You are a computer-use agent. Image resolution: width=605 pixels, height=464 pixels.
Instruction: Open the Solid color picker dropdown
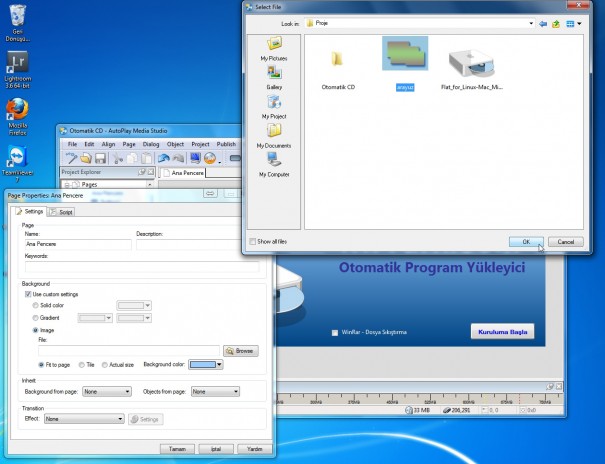pyautogui.click(x=134, y=305)
